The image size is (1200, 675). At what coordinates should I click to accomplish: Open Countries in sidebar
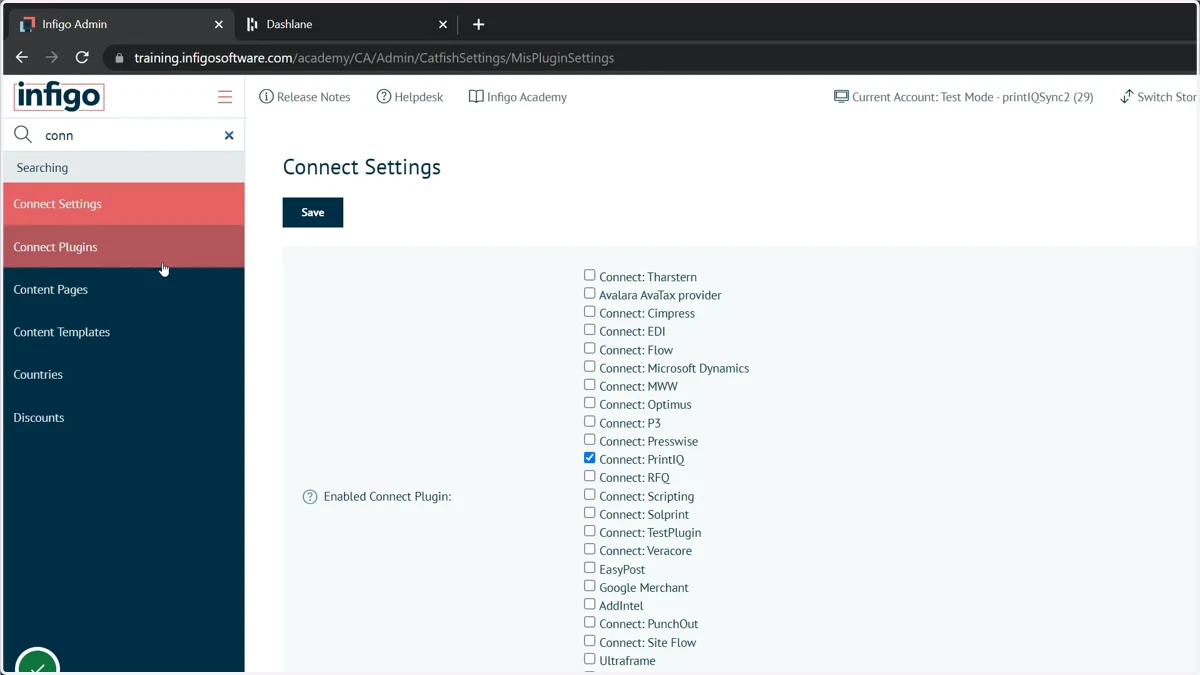[124, 374]
